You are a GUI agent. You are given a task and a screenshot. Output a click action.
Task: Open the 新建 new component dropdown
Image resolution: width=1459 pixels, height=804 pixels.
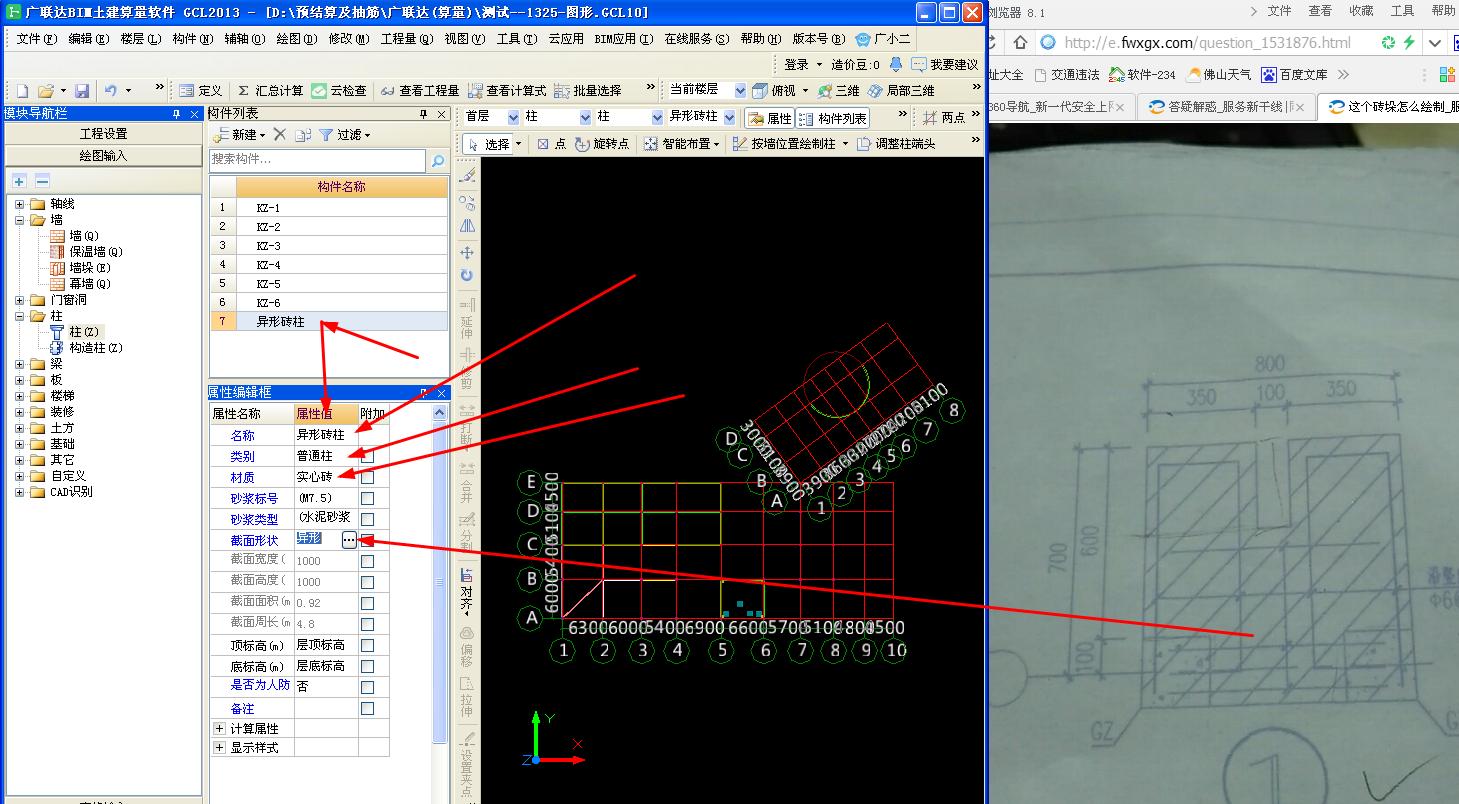click(x=240, y=134)
